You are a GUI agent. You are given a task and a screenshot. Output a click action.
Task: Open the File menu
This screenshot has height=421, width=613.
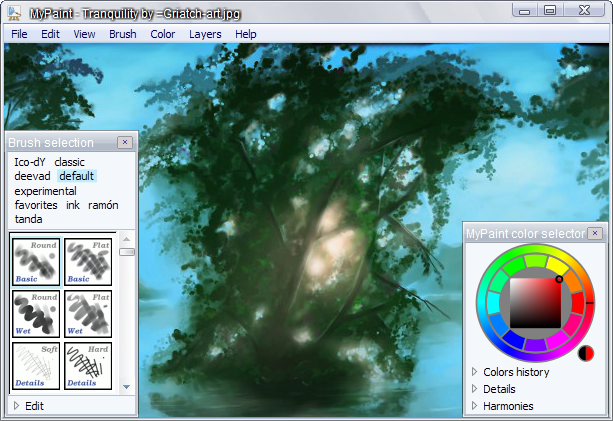19,34
